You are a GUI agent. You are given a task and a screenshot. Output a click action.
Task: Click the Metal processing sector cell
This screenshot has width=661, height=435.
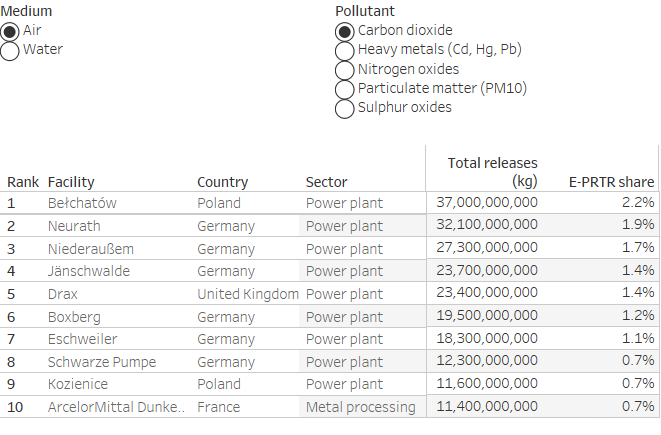click(360, 407)
